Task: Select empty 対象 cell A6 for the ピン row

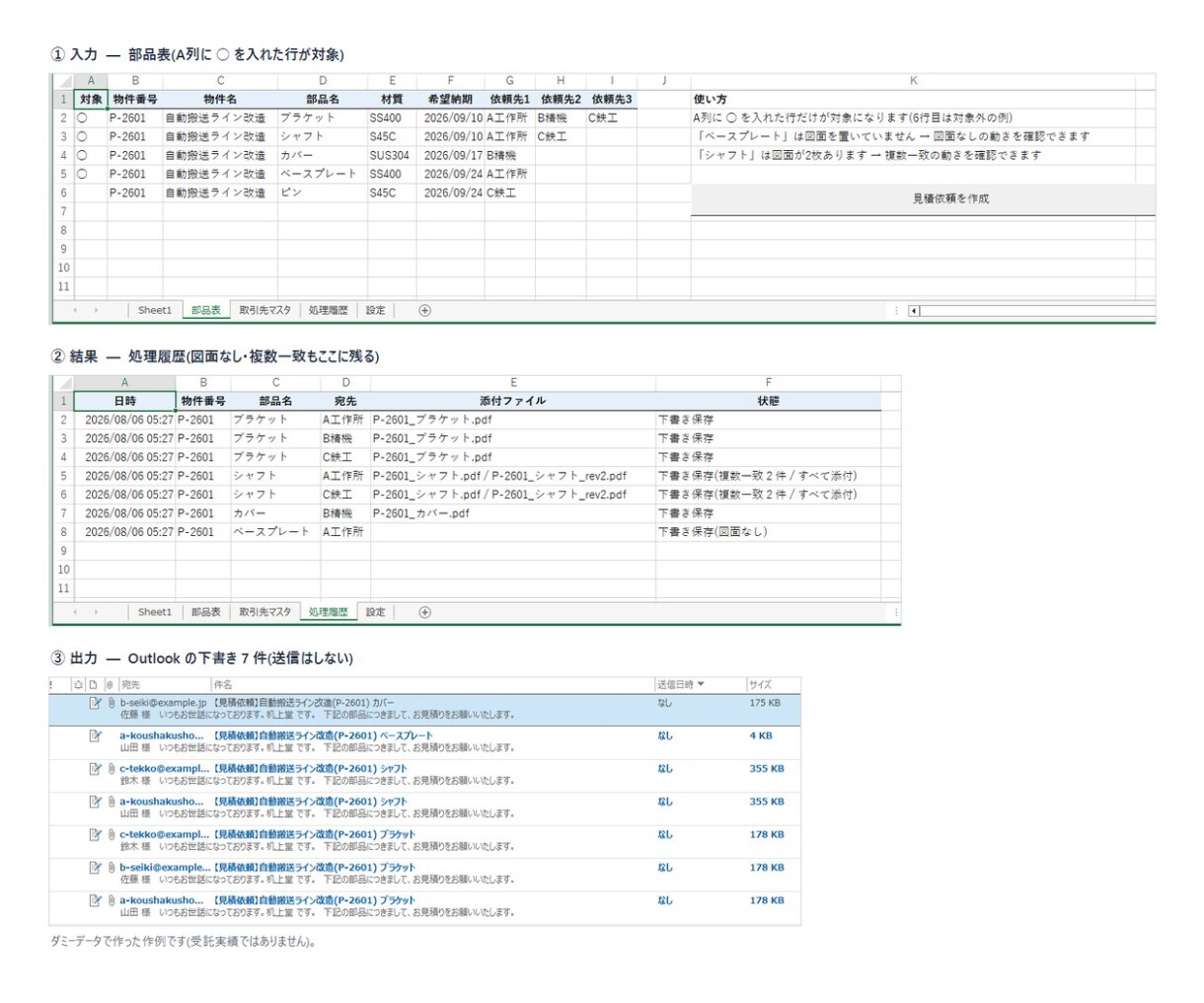Action: tap(91, 193)
